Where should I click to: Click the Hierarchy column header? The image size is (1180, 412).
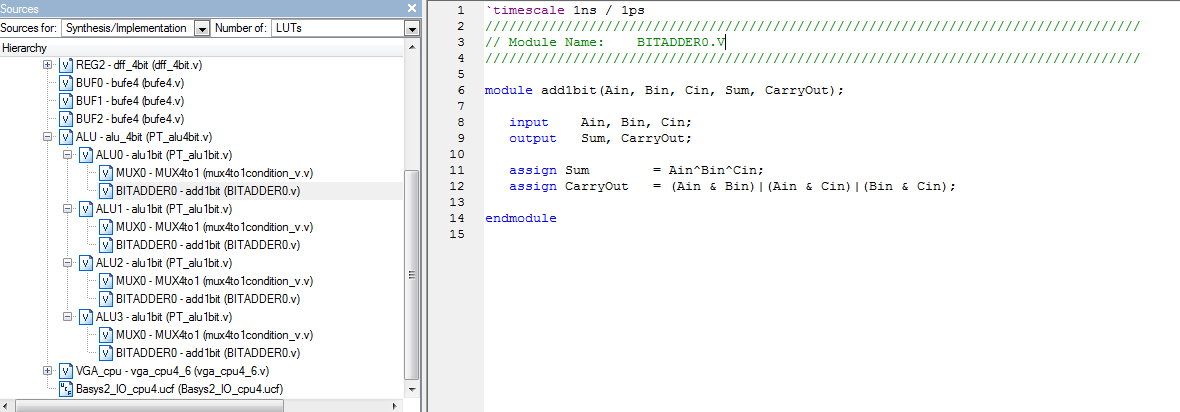202,47
